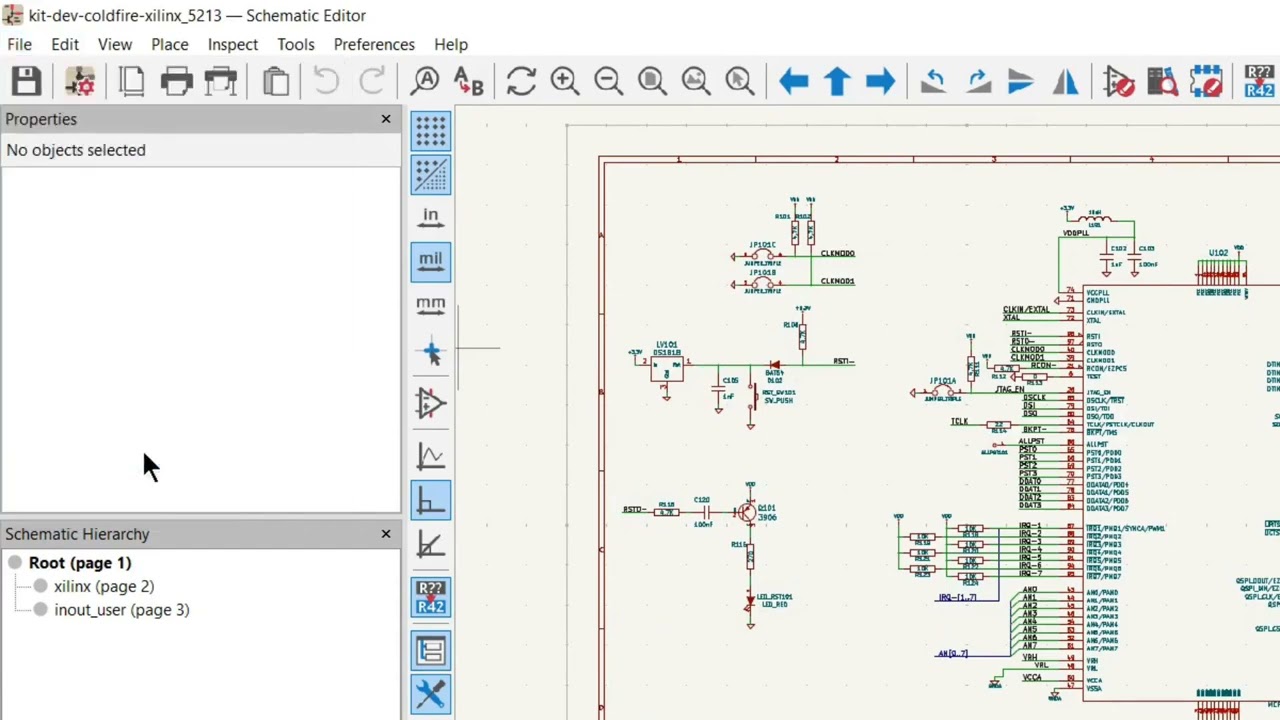Image resolution: width=1280 pixels, height=720 pixels.
Task: Rotate clockwise icon
Action: 977,81
